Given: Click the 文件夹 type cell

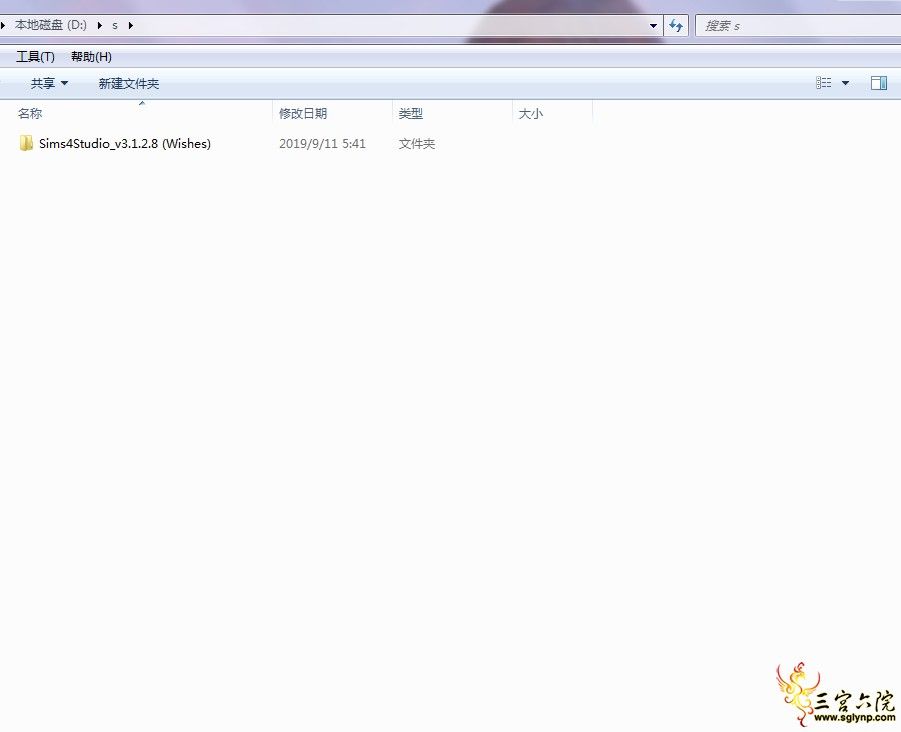Looking at the screenshot, I should [x=417, y=144].
